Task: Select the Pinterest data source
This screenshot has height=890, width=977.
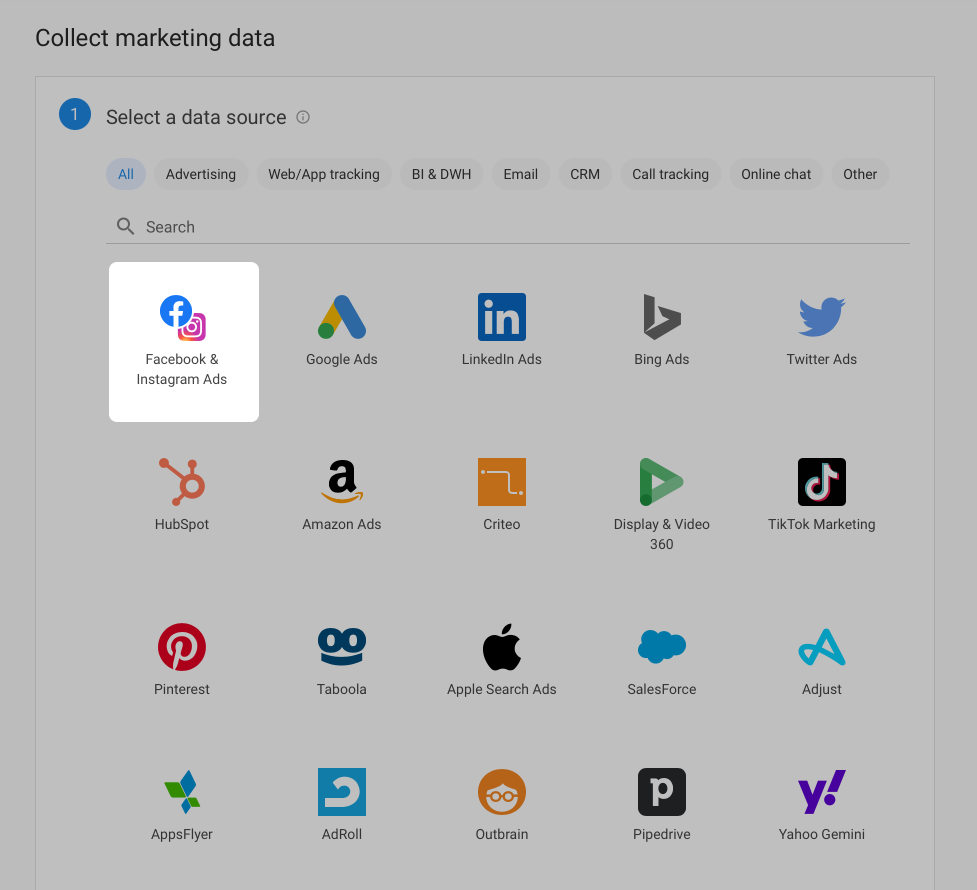Action: tap(182, 659)
